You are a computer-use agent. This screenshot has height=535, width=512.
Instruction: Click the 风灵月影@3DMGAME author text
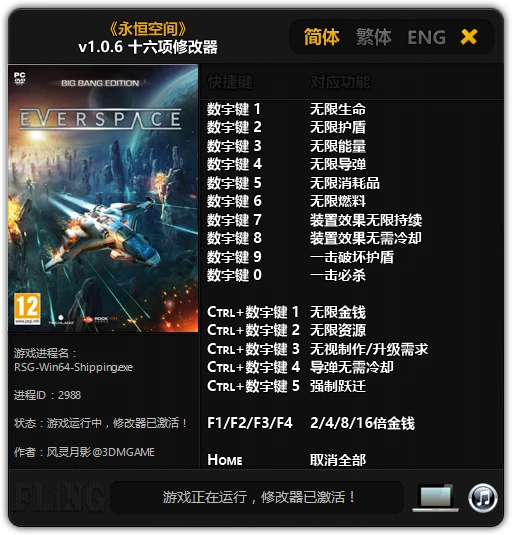100,452
